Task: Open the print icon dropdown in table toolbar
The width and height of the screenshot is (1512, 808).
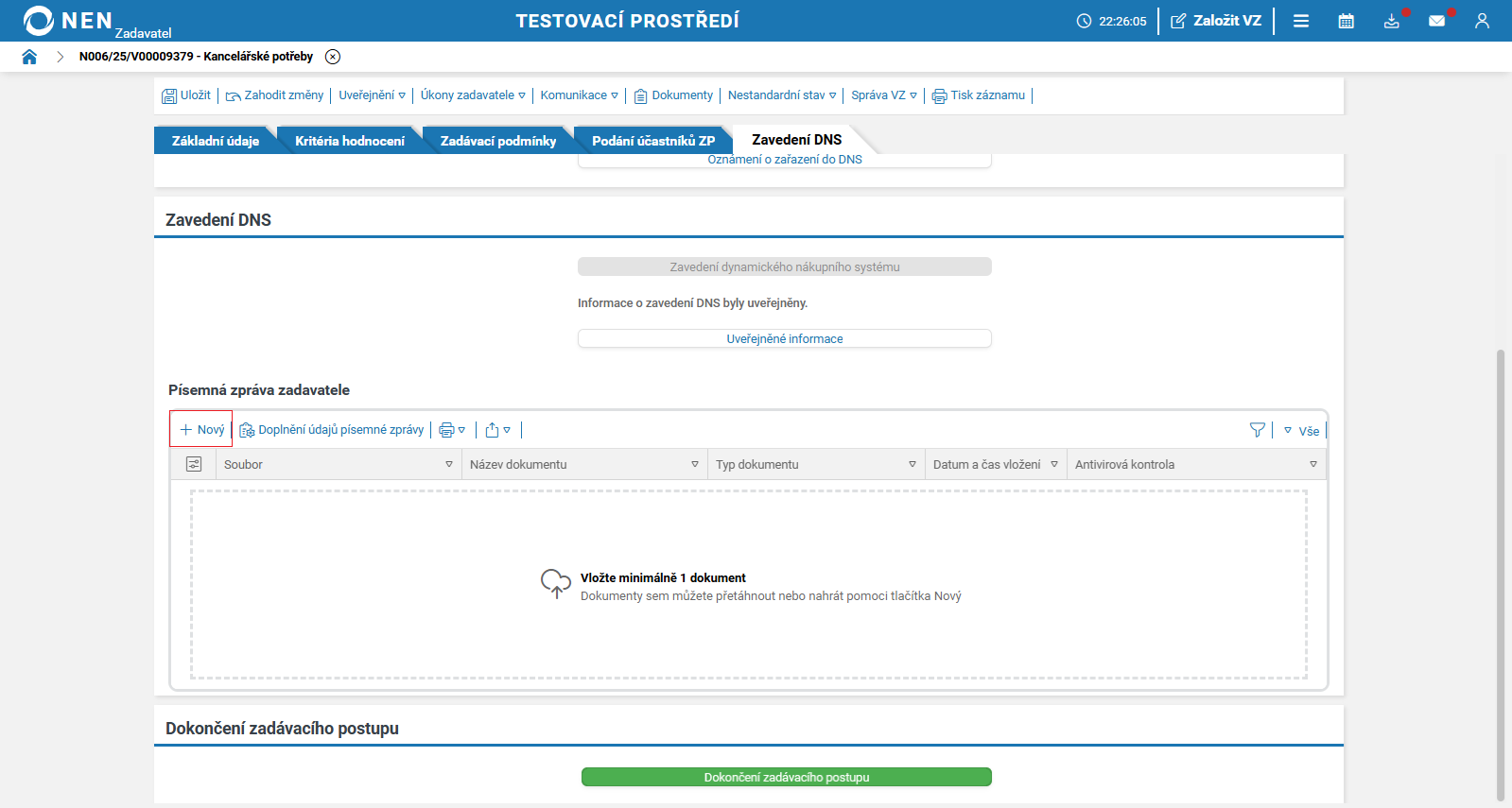Action: pyautogui.click(x=452, y=430)
